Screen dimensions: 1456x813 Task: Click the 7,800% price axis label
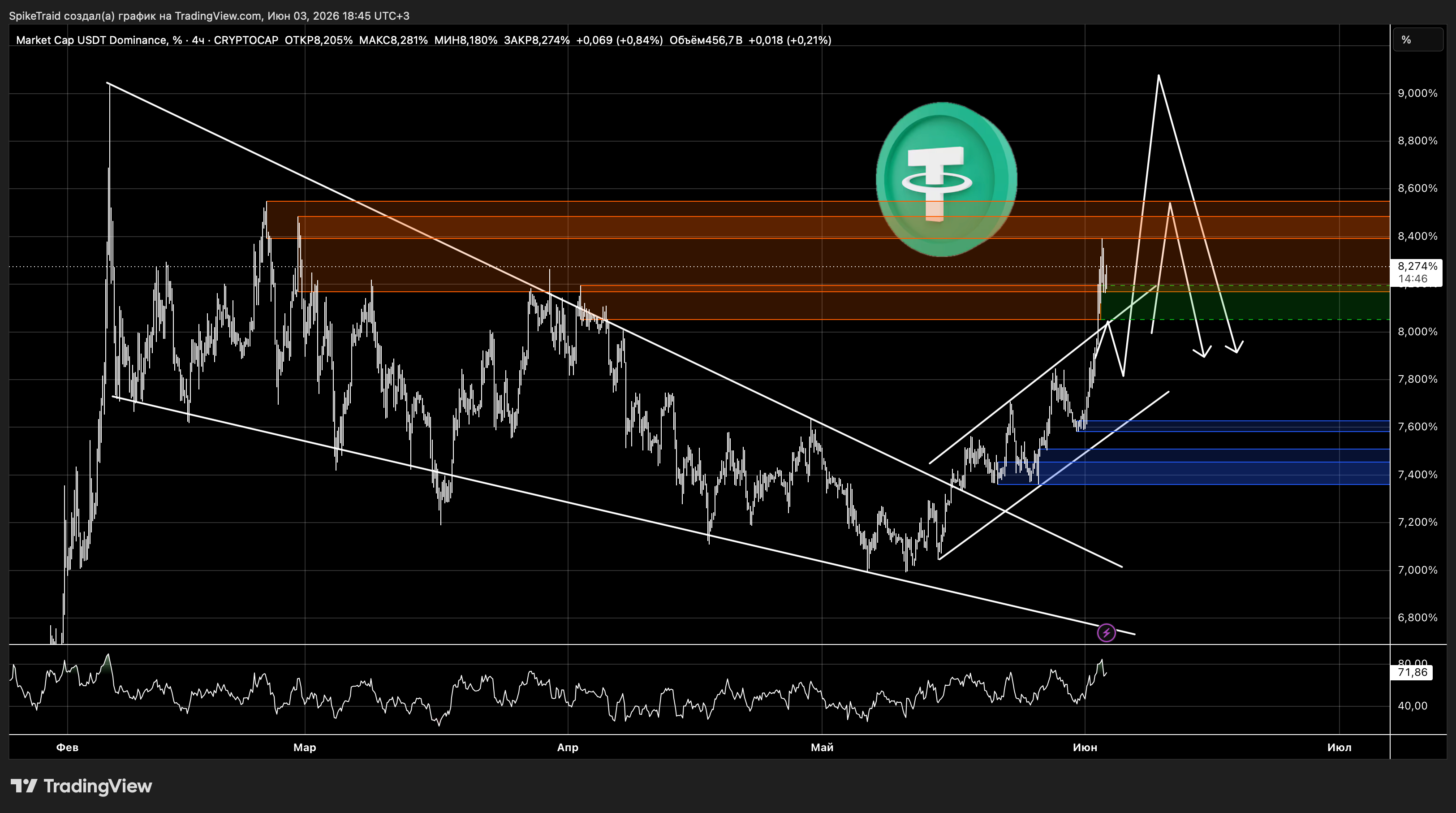point(1417,379)
